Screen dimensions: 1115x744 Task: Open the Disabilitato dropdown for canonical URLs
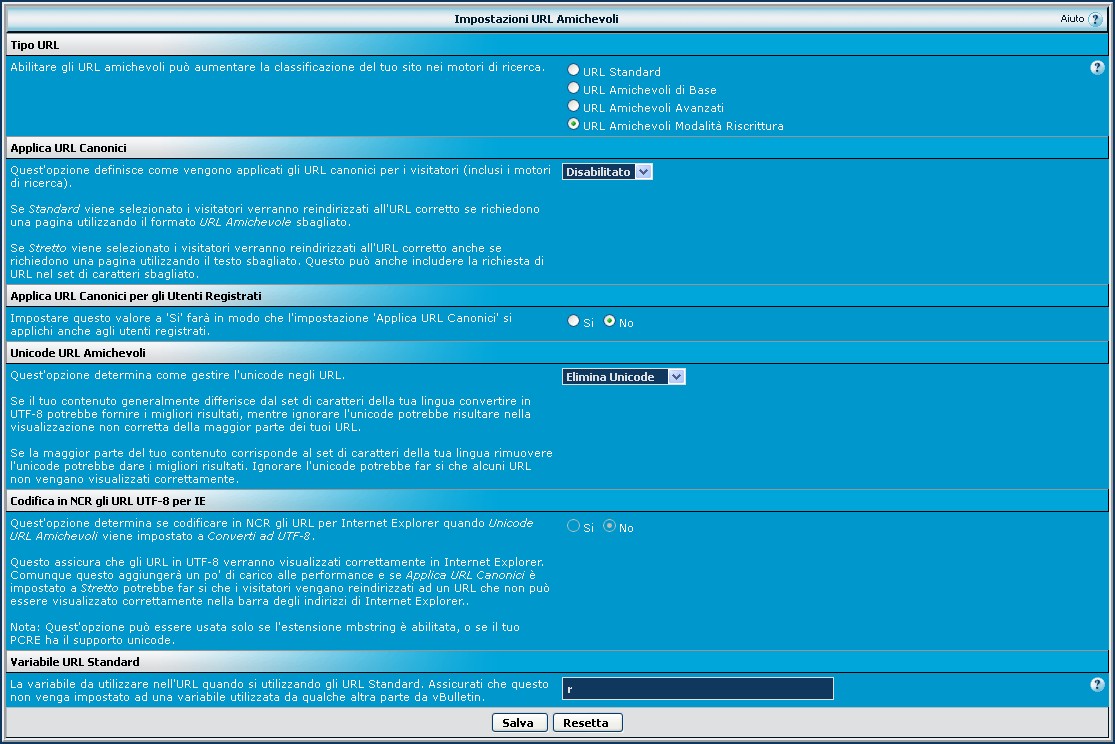(607, 172)
